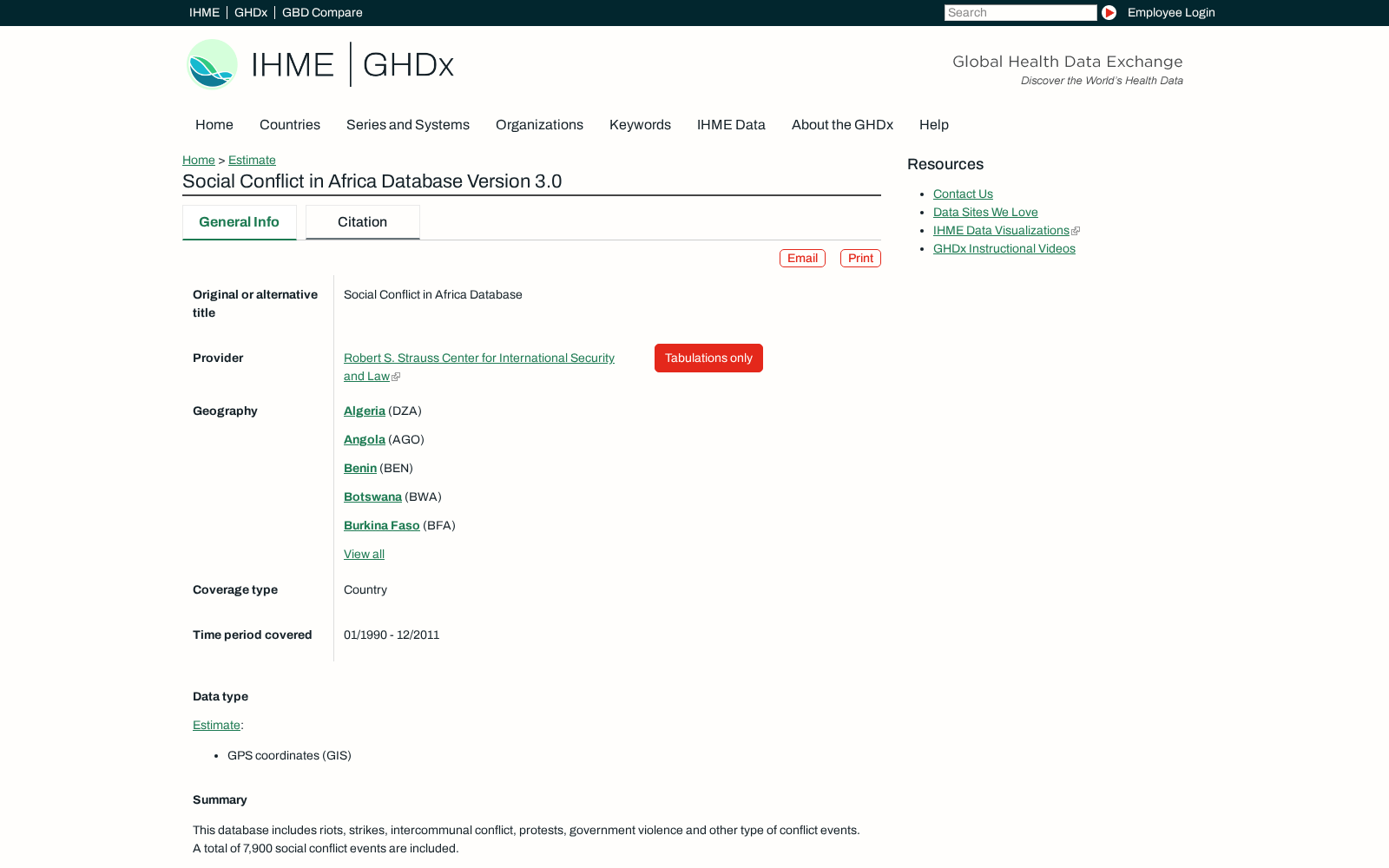This screenshot has height=868, width=1389.
Task: Open the Series and Systems menu
Action: [408, 125]
